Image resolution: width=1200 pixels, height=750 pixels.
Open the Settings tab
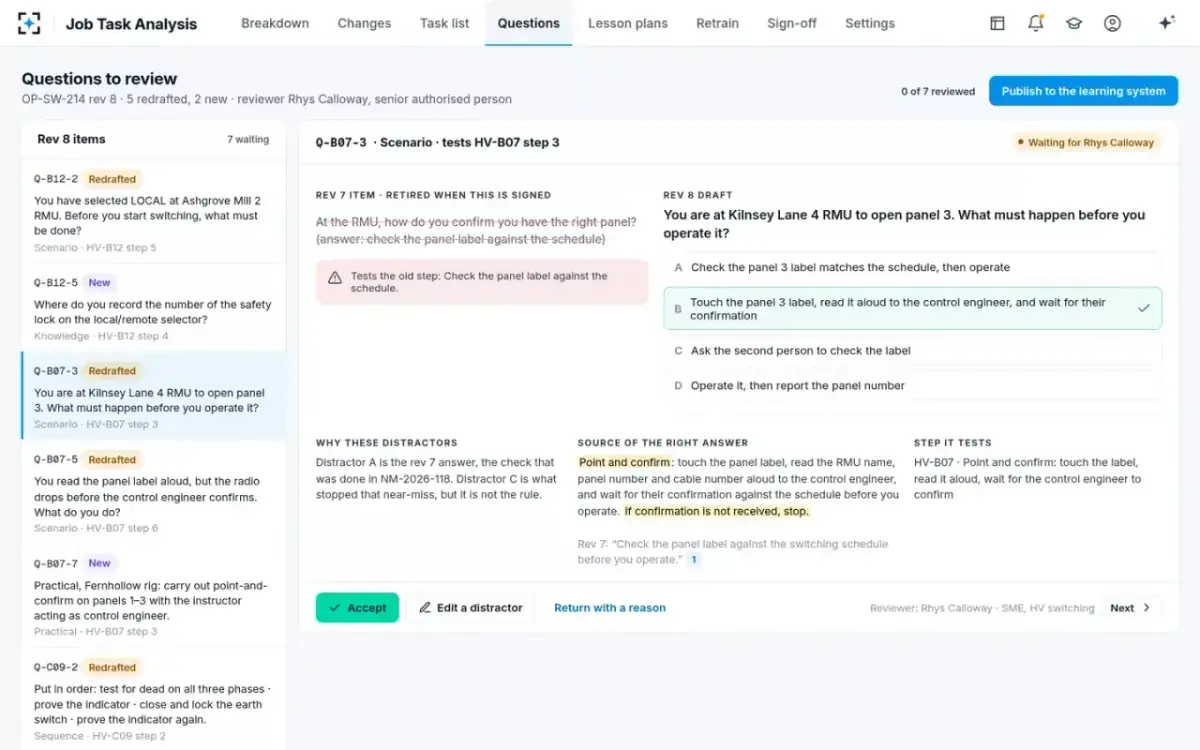(870, 23)
